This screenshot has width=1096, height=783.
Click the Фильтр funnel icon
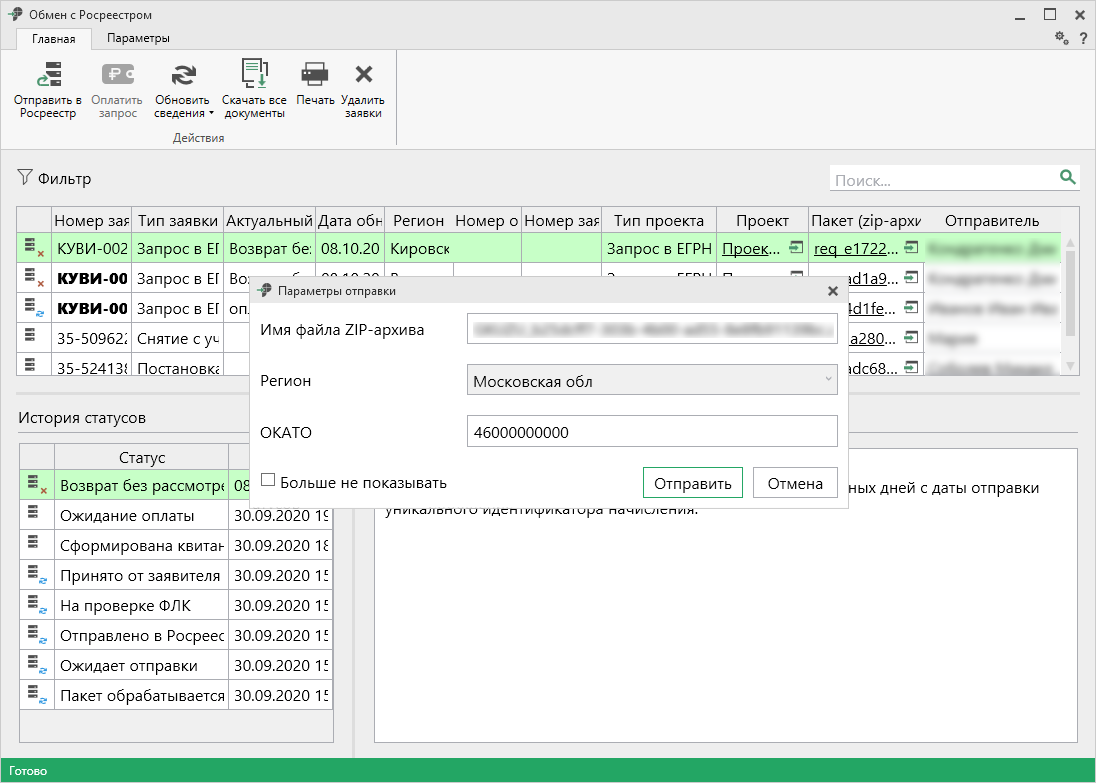(x=25, y=178)
